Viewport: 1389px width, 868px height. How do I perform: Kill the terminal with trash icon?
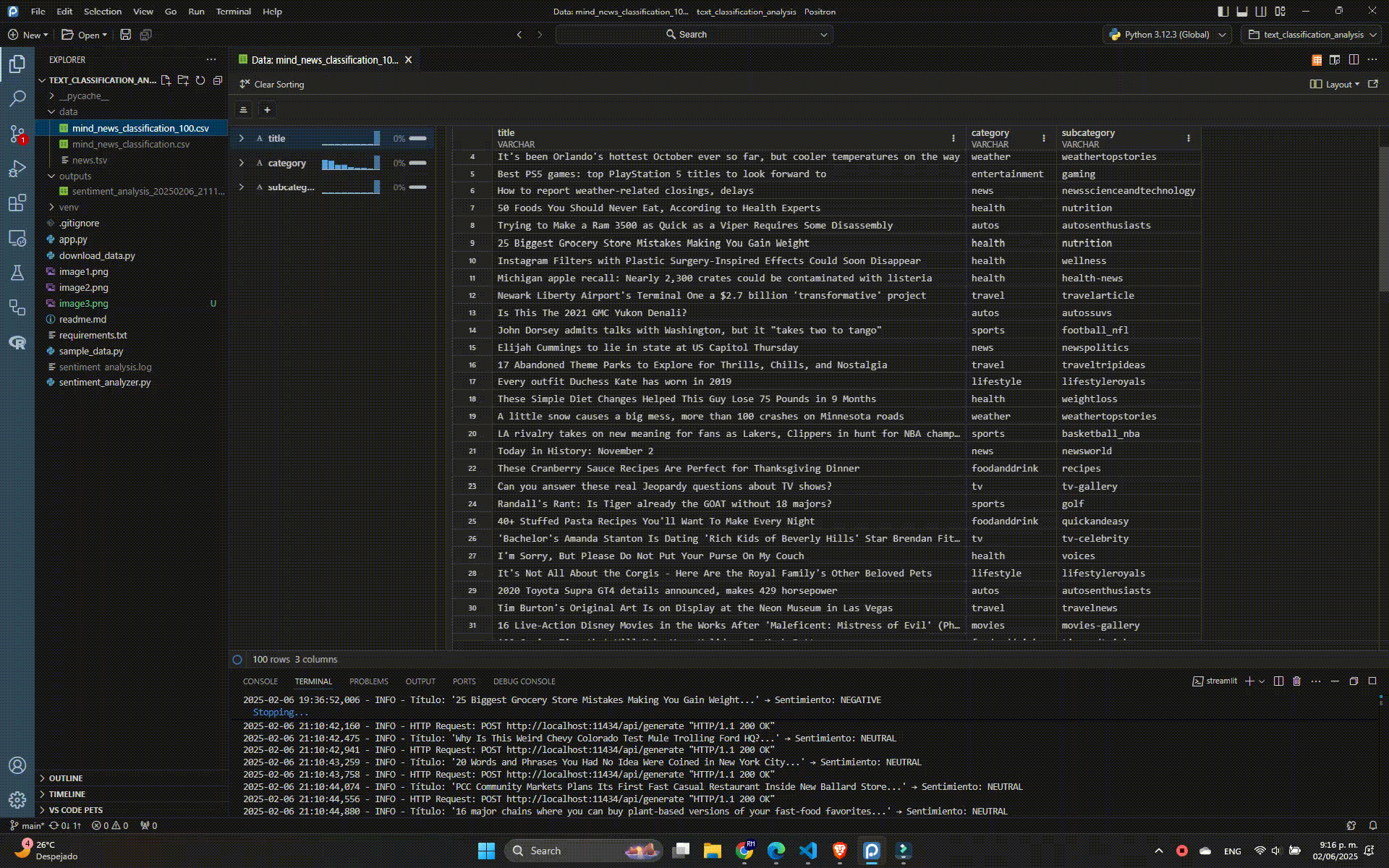pyautogui.click(x=1297, y=681)
